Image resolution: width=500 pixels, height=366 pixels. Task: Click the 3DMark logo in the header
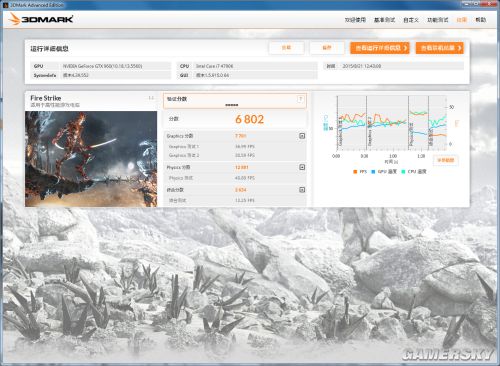[x=41, y=19]
